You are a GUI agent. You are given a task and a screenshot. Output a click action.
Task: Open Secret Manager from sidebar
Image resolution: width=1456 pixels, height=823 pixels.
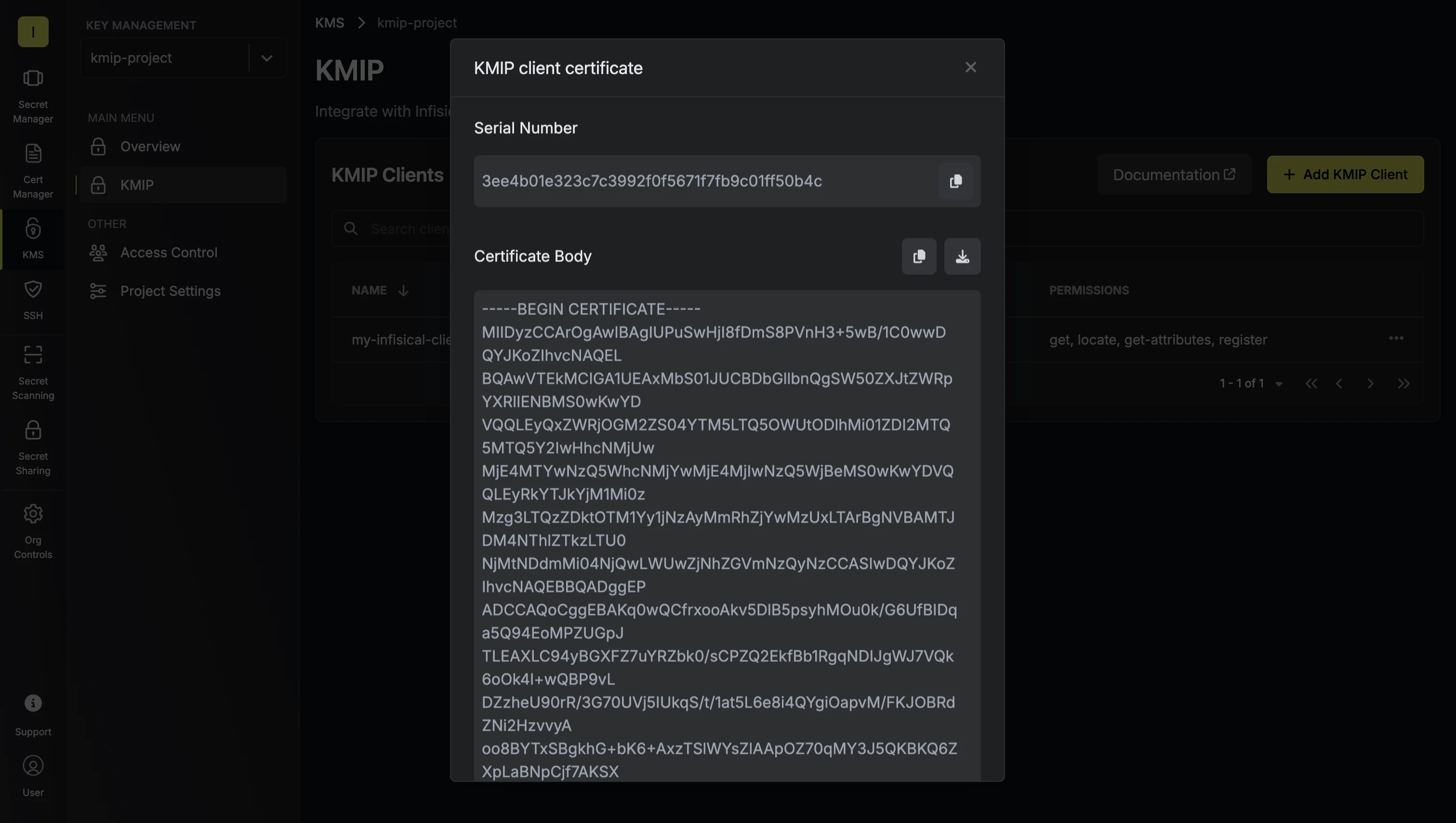pos(33,96)
